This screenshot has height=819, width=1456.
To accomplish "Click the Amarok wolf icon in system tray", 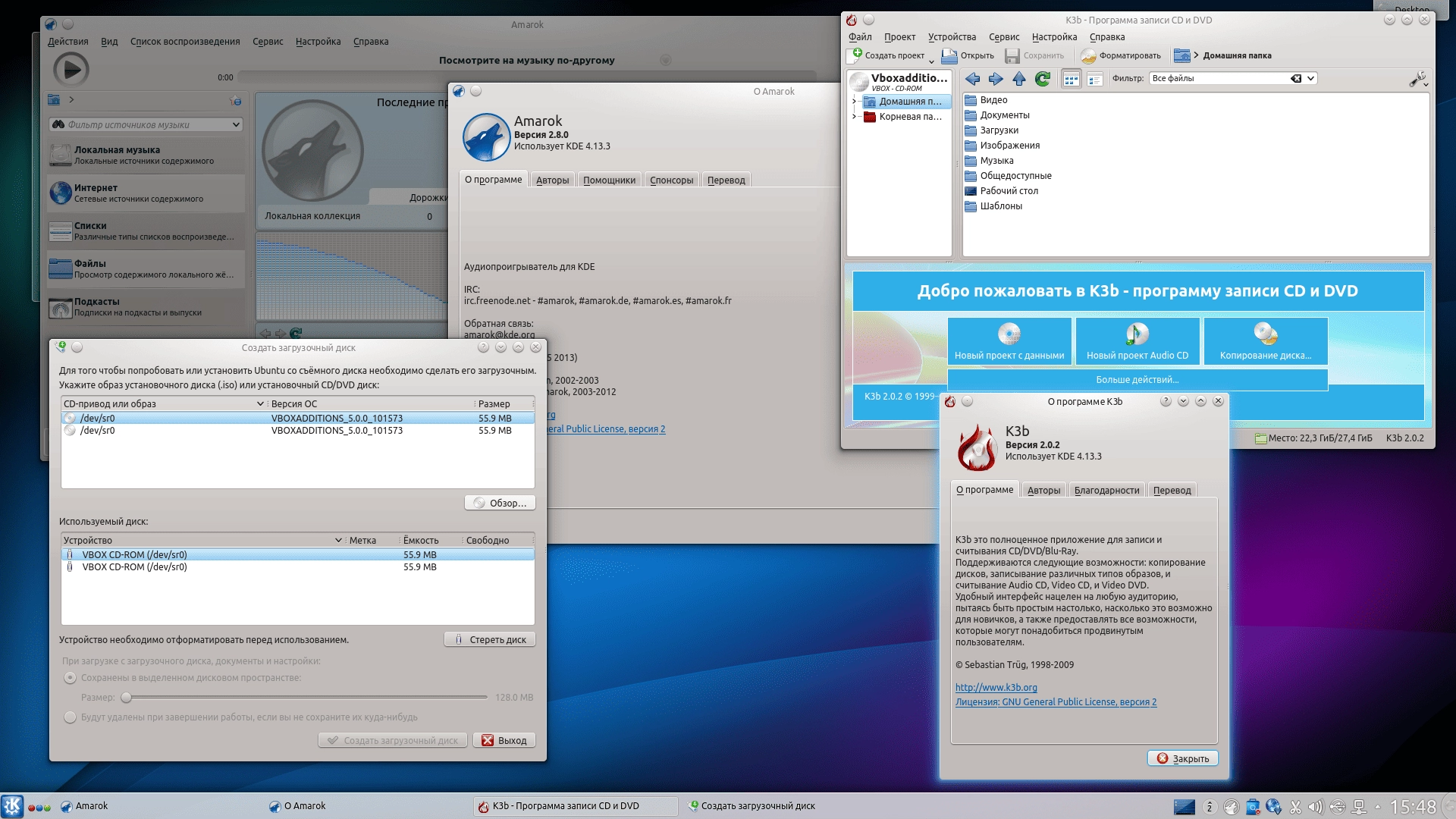I will pyautogui.click(x=1232, y=807).
